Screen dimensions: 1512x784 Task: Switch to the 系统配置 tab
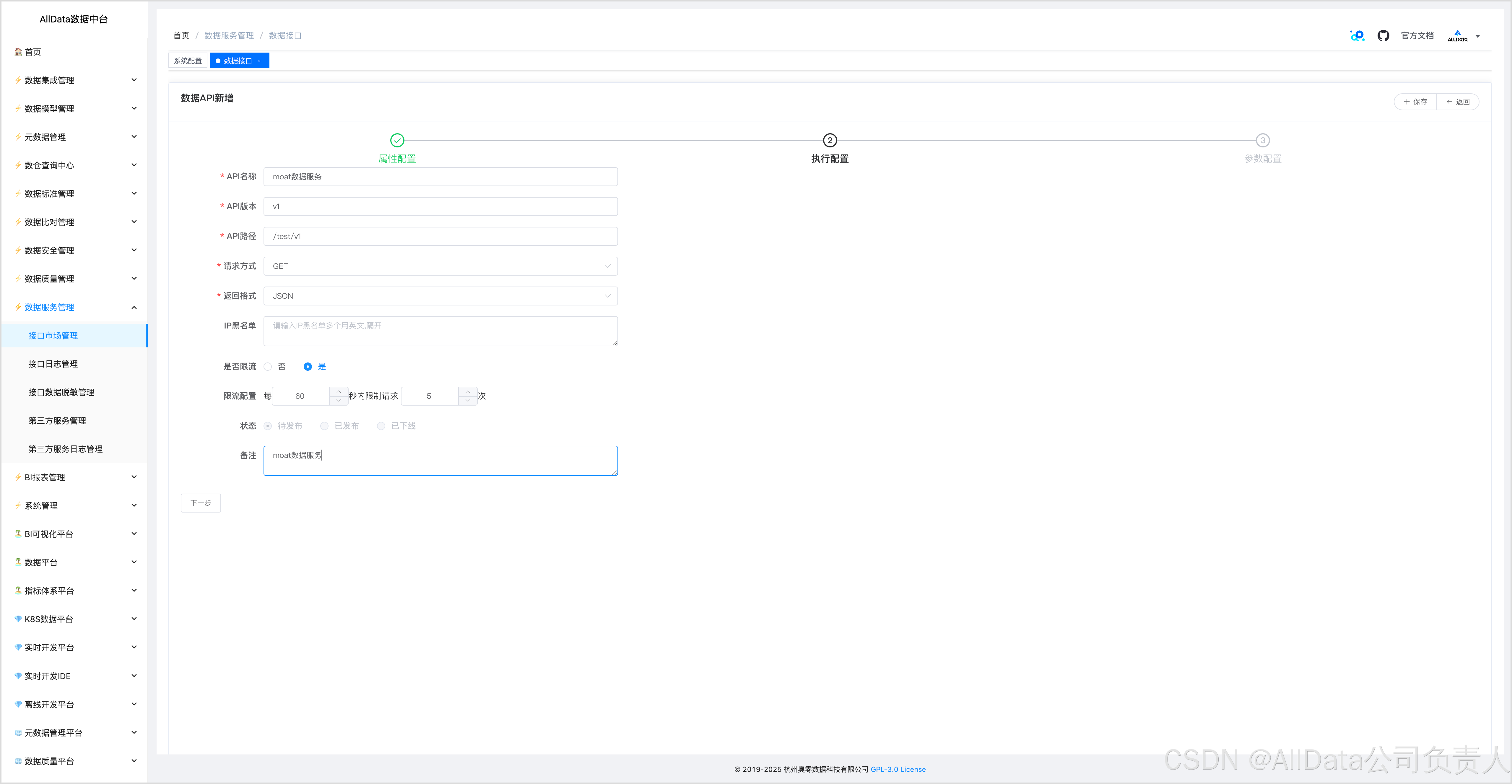pyautogui.click(x=188, y=61)
